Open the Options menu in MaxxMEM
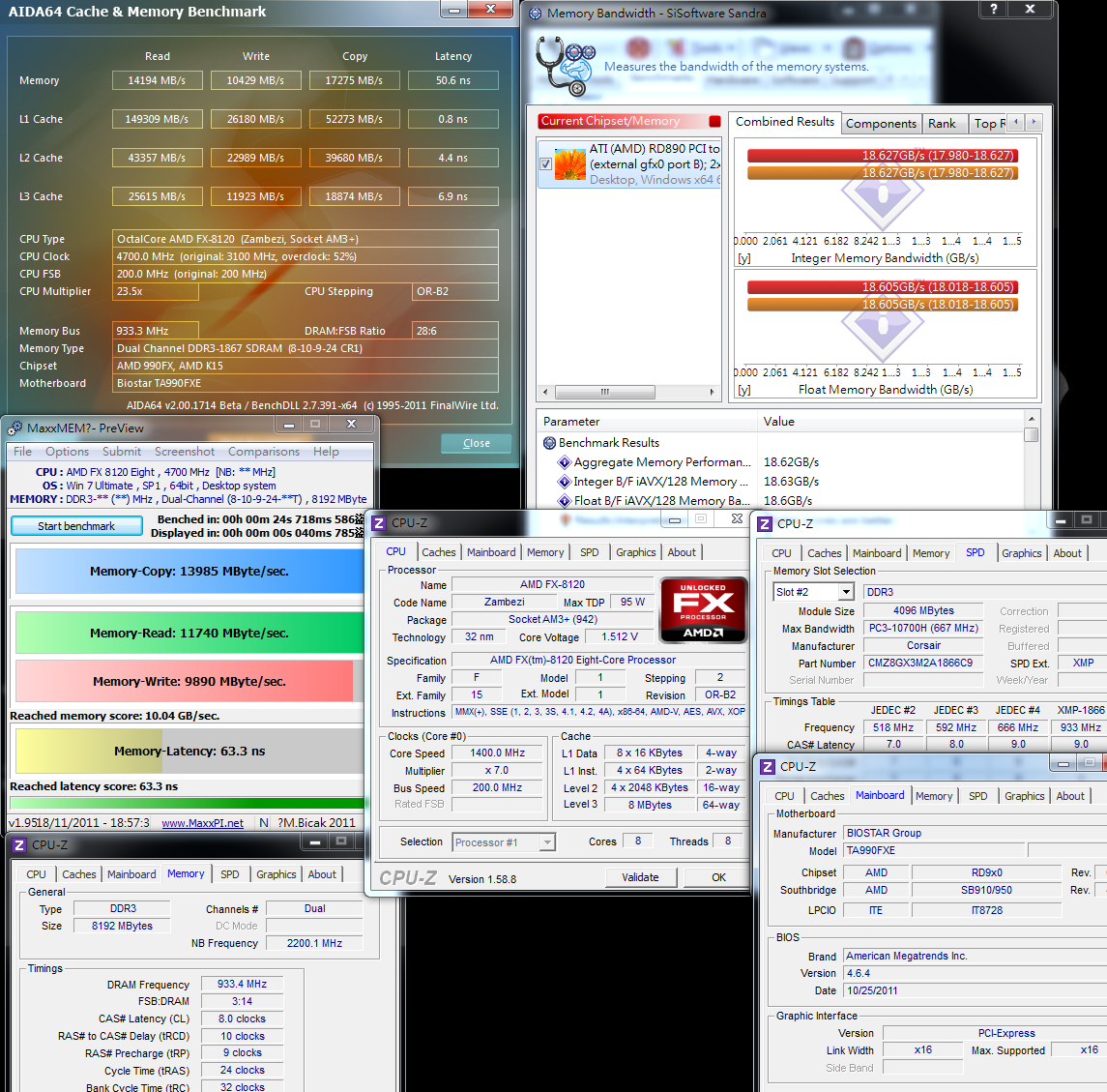1107x1092 pixels. [67, 452]
